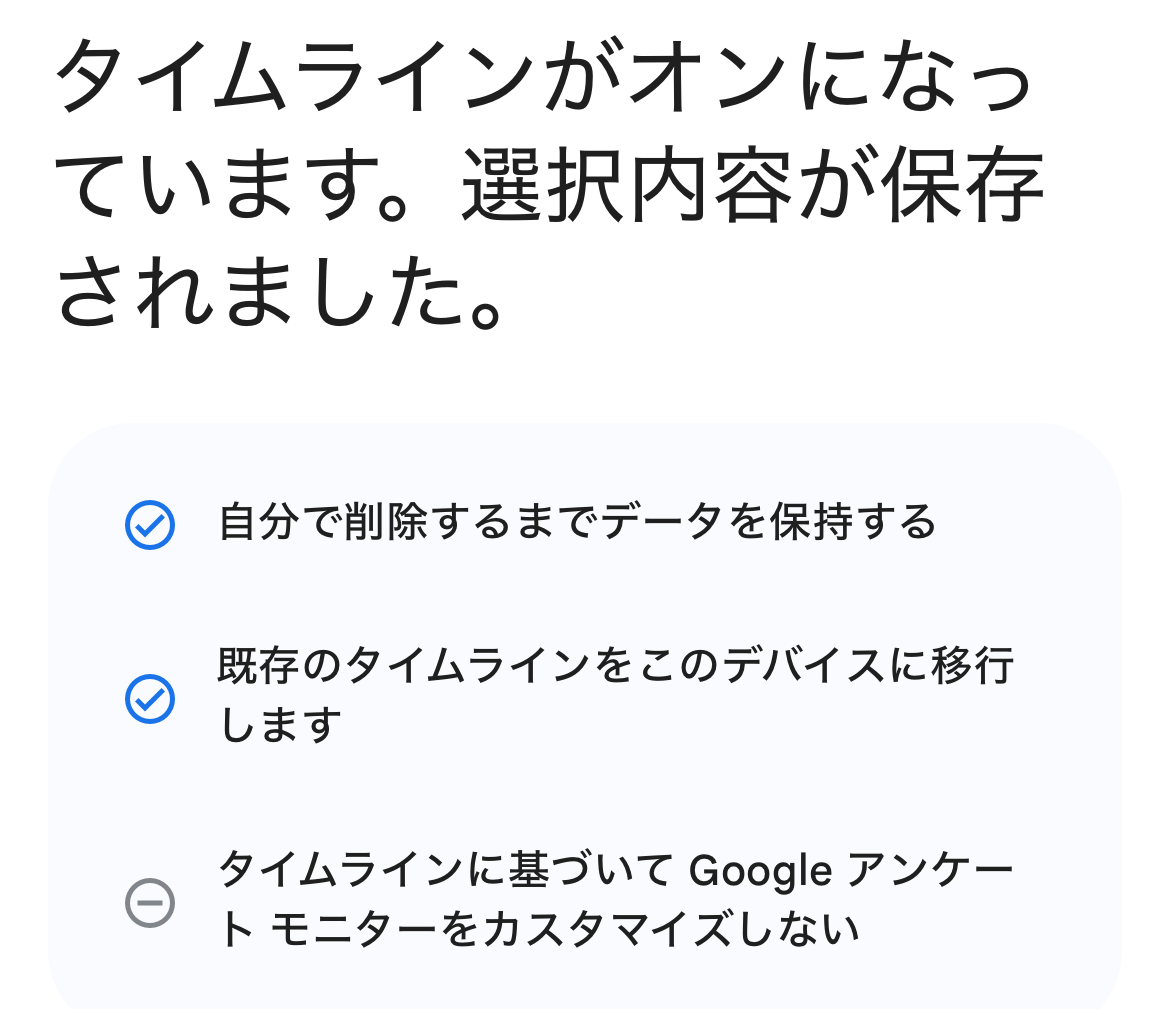The width and height of the screenshot is (1170, 1009).
Task: Click the gray minus circle icon
Action: click(150, 903)
